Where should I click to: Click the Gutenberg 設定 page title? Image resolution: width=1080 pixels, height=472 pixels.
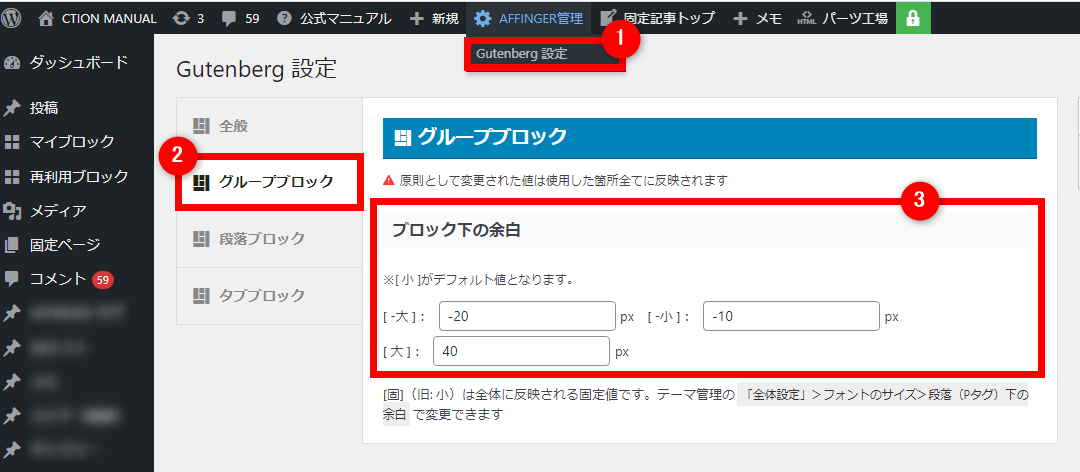pos(256,69)
